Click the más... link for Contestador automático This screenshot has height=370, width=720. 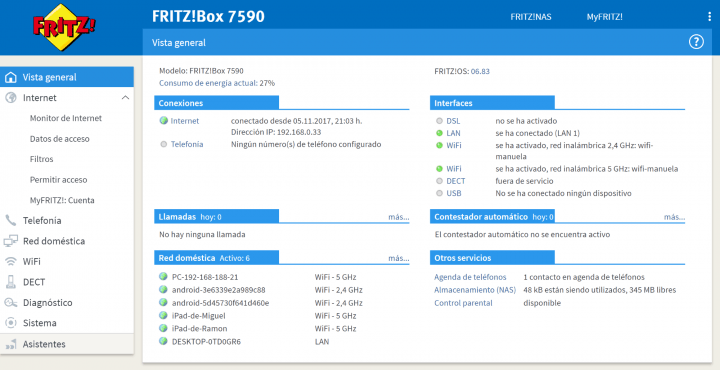coord(674,217)
